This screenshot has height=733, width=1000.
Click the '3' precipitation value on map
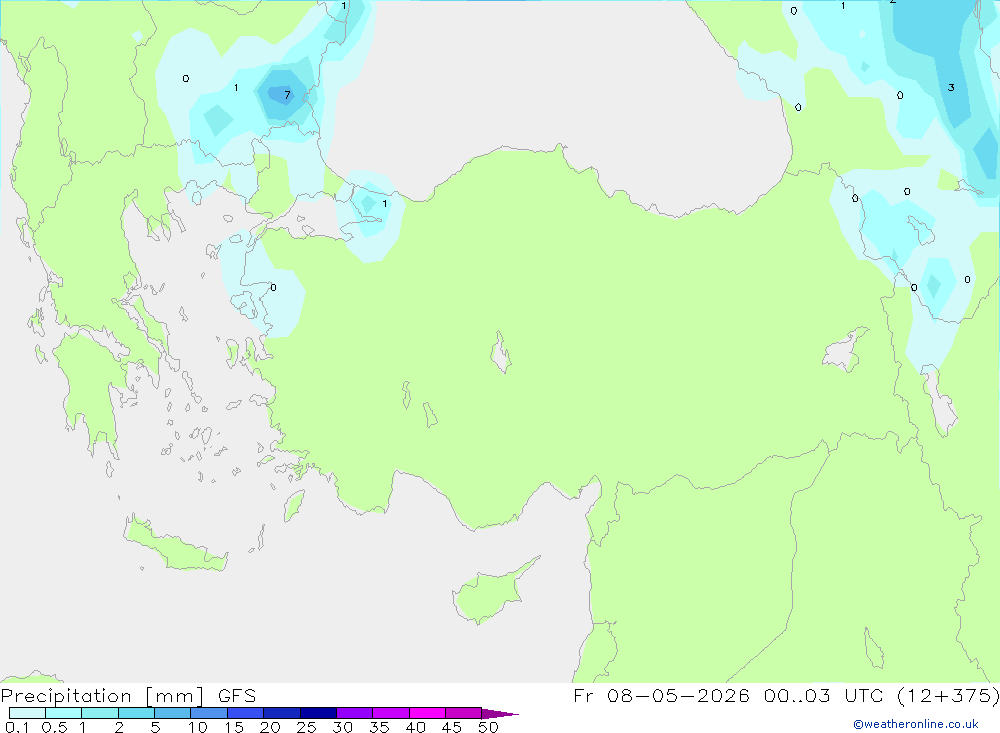(951, 87)
